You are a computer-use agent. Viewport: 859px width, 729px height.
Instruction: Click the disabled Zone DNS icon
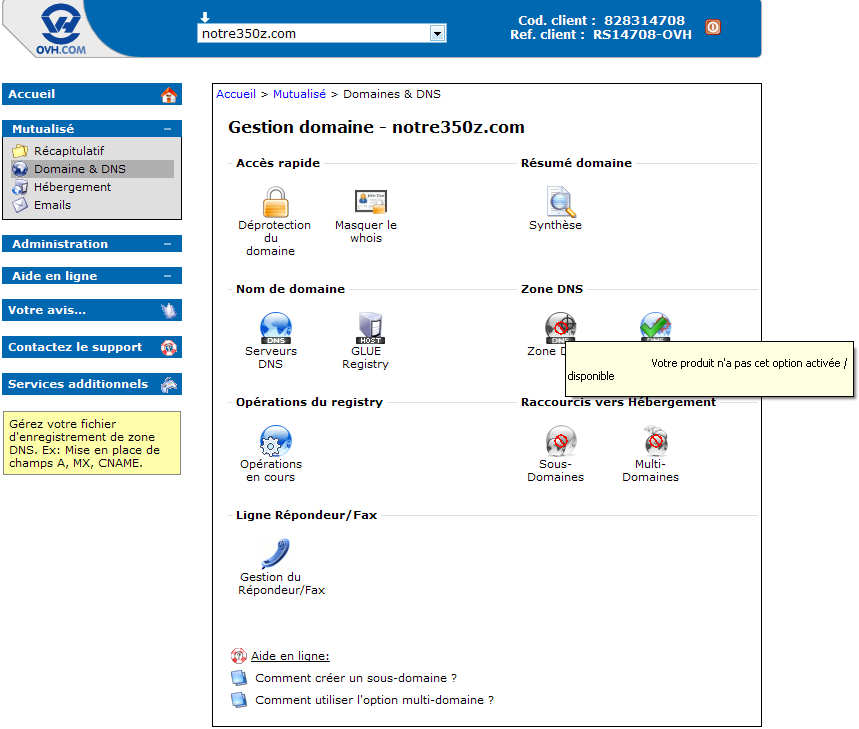[x=560, y=327]
